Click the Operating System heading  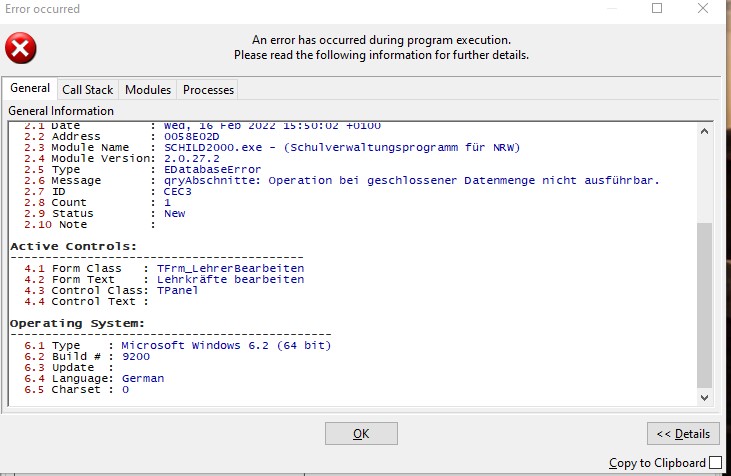77,323
